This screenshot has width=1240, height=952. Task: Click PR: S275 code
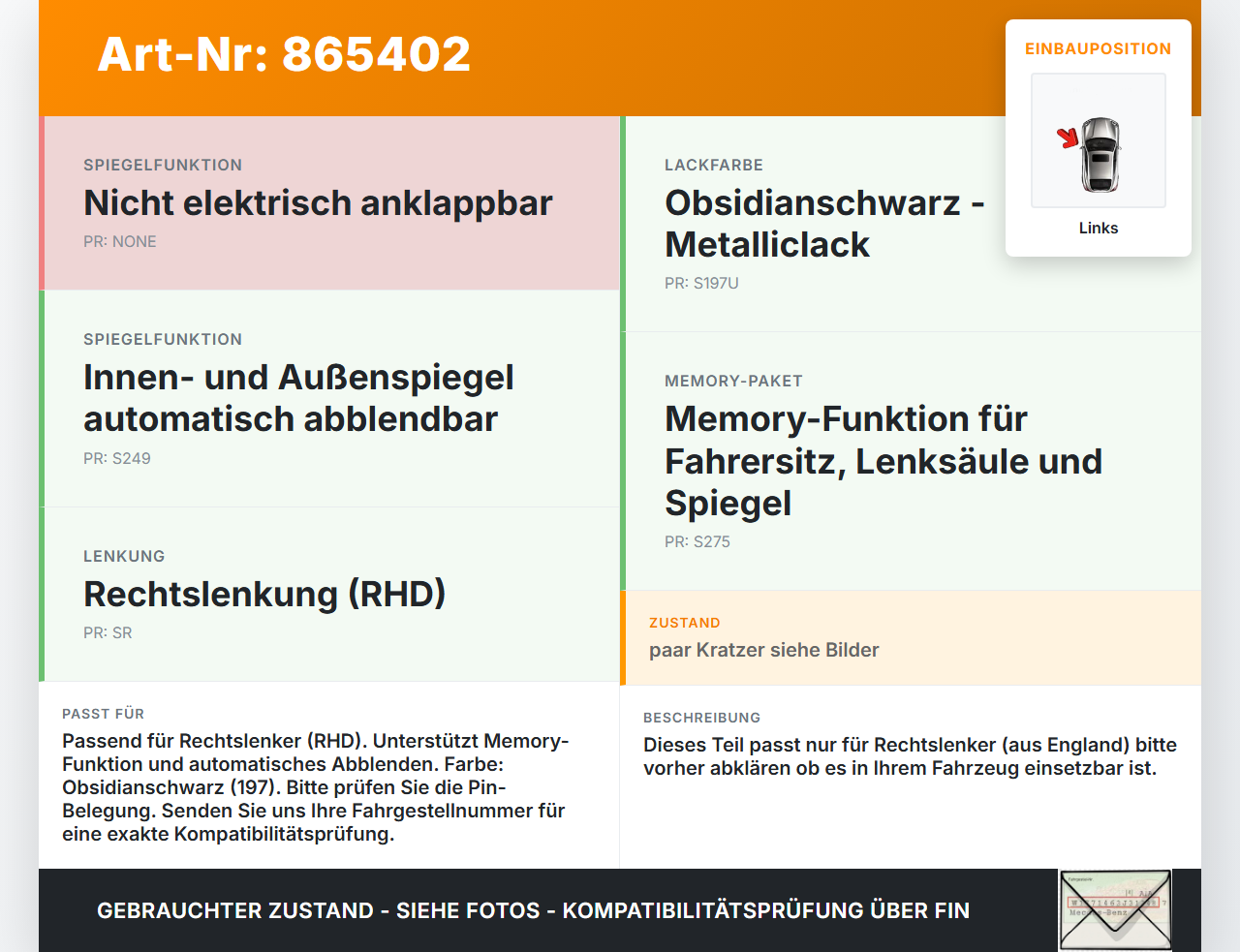(x=697, y=541)
